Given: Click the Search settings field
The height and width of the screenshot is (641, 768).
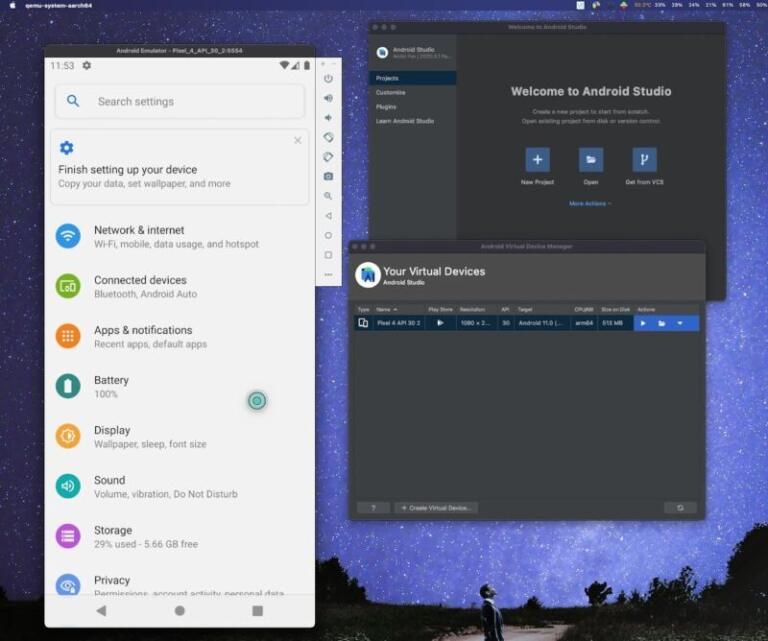Looking at the screenshot, I should [x=180, y=101].
